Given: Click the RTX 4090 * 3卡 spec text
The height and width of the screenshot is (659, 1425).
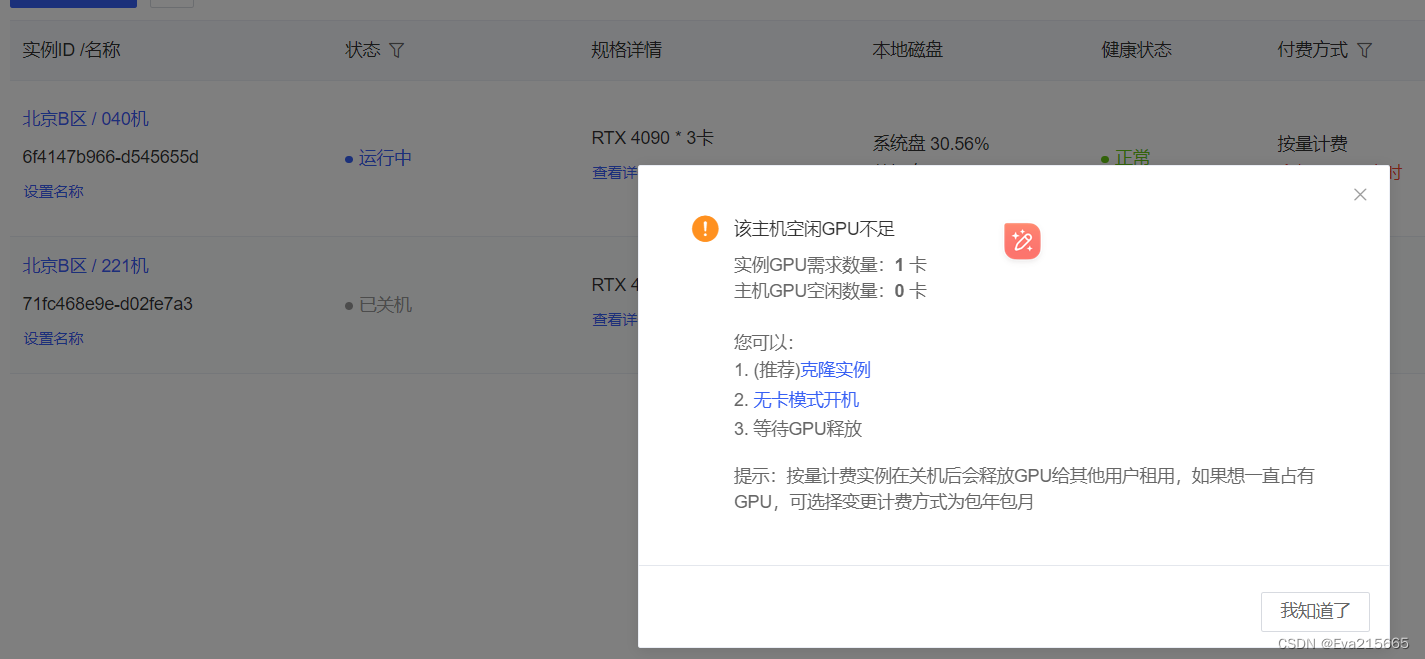Looking at the screenshot, I should point(653,138).
